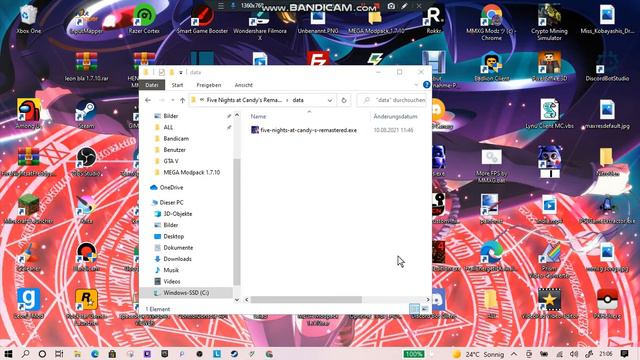This screenshot has width=640, height=360.
Task: Open the Windows Start menu
Action: click(x=8, y=354)
